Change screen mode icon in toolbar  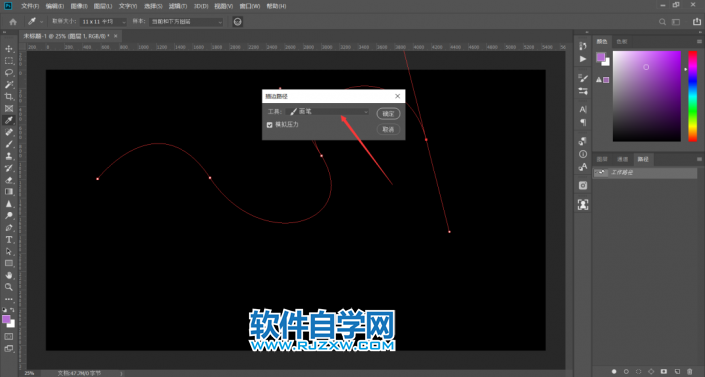point(9,349)
